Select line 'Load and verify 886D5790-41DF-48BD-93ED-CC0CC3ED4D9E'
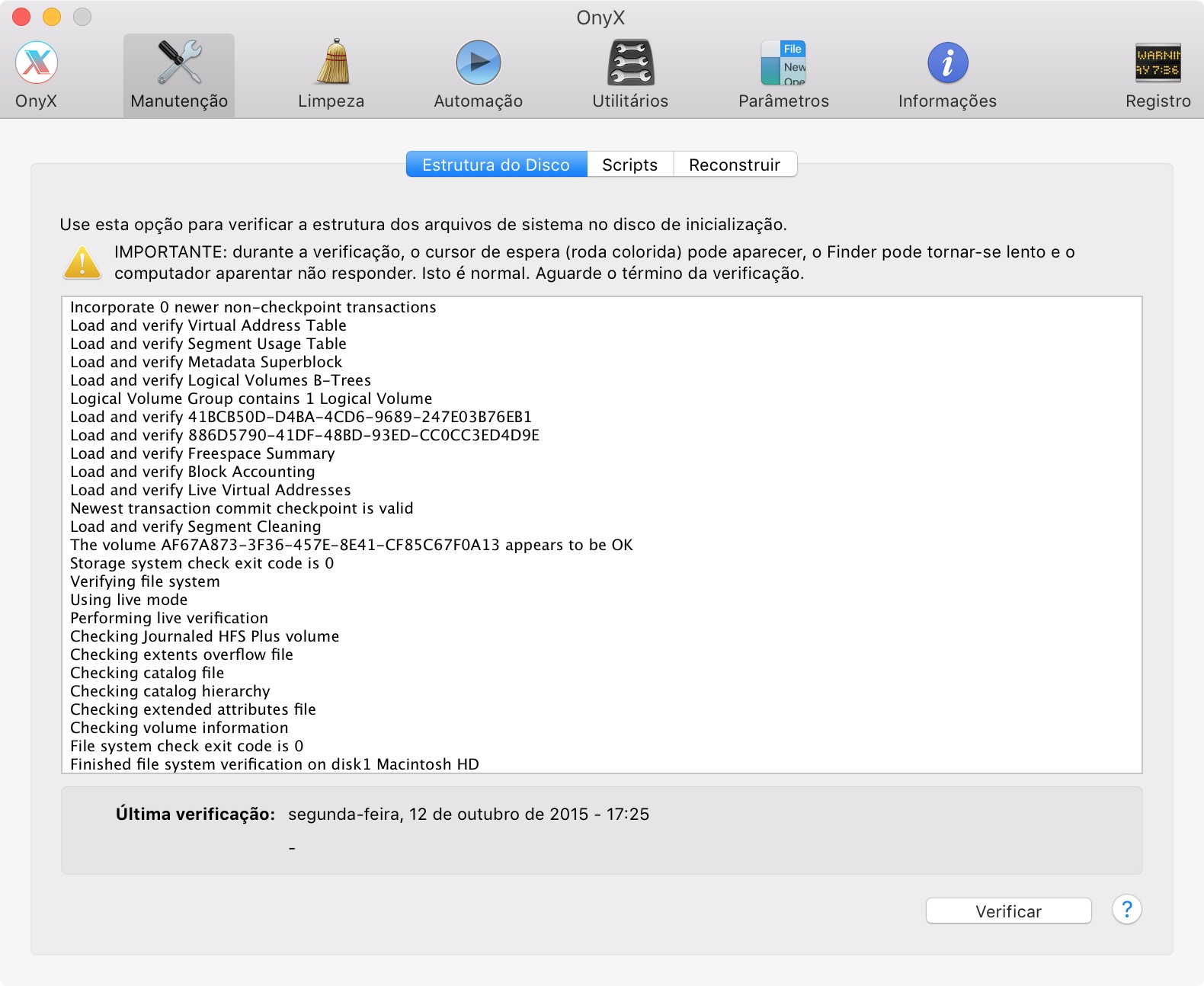 (305, 435)
